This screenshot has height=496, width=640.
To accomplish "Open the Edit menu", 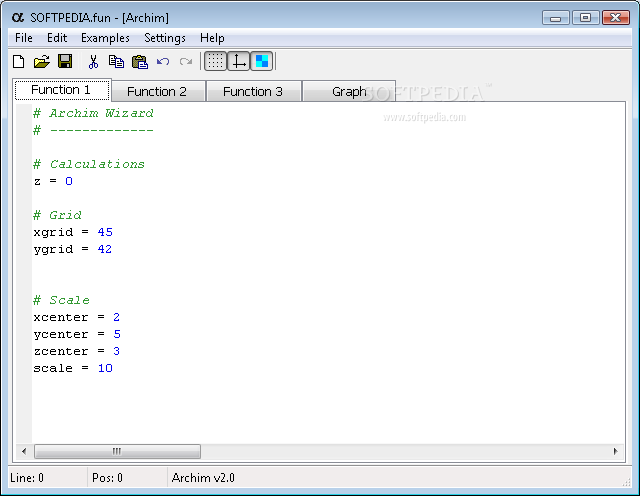I will tap(57, 38).
